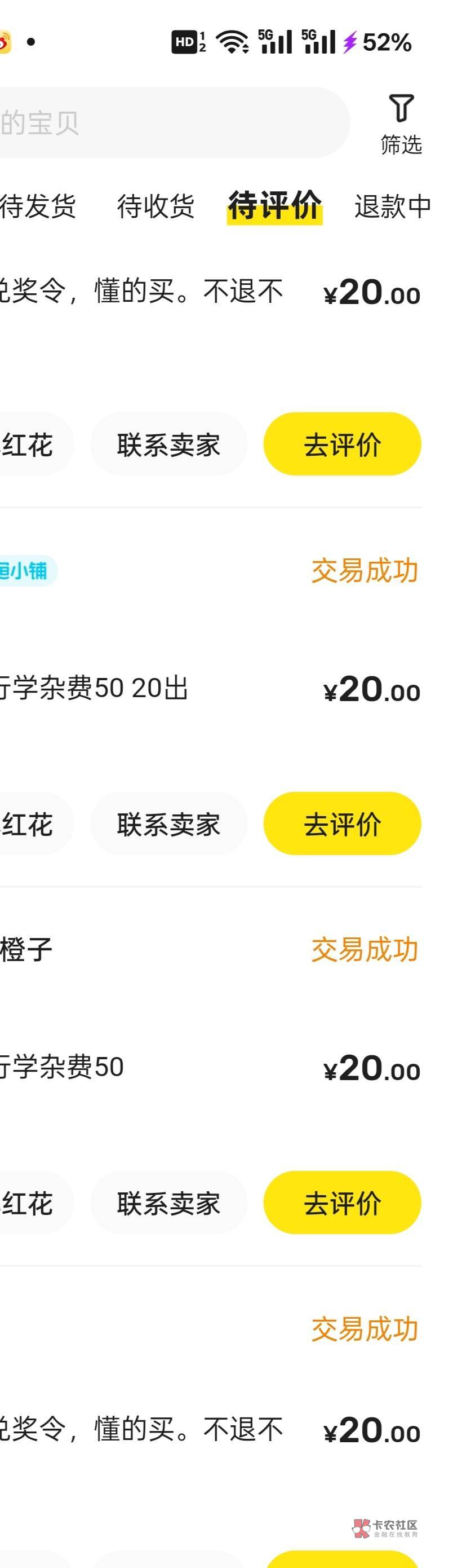Tap 去评价 for the first order
The height and width of the screenshot is (1568, 453).
(x=342, y=444)
